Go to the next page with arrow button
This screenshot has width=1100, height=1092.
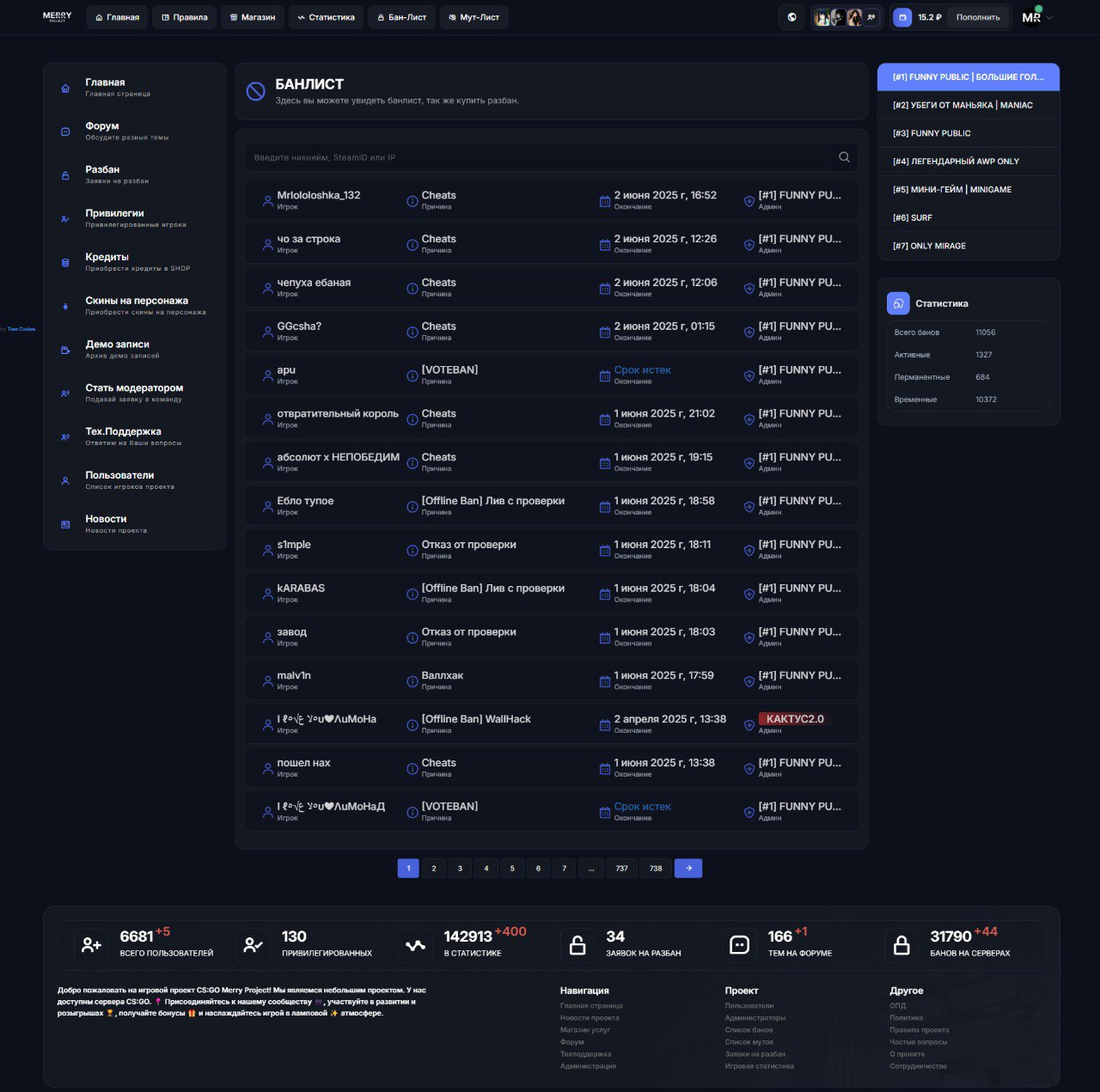[x=688, y=869]
